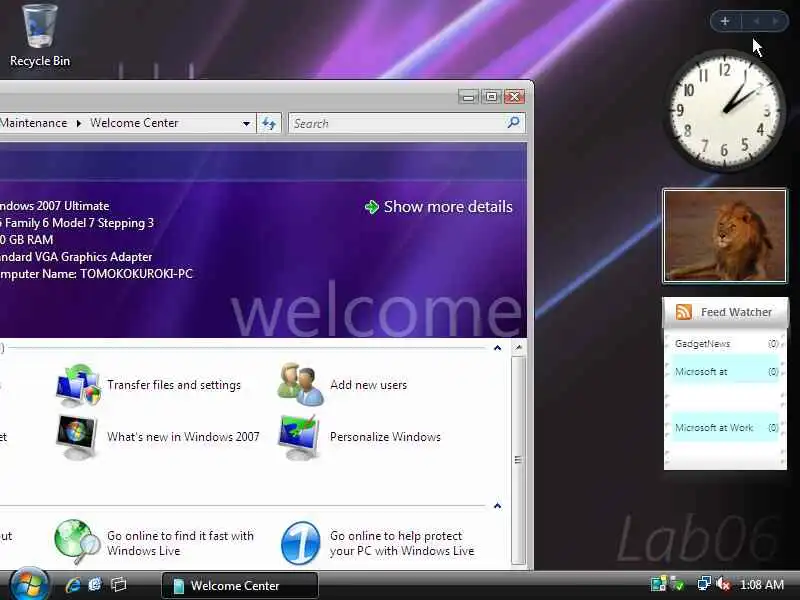
Task: Click the Windows Live protect PC icon
Action: tap(301, 543)
